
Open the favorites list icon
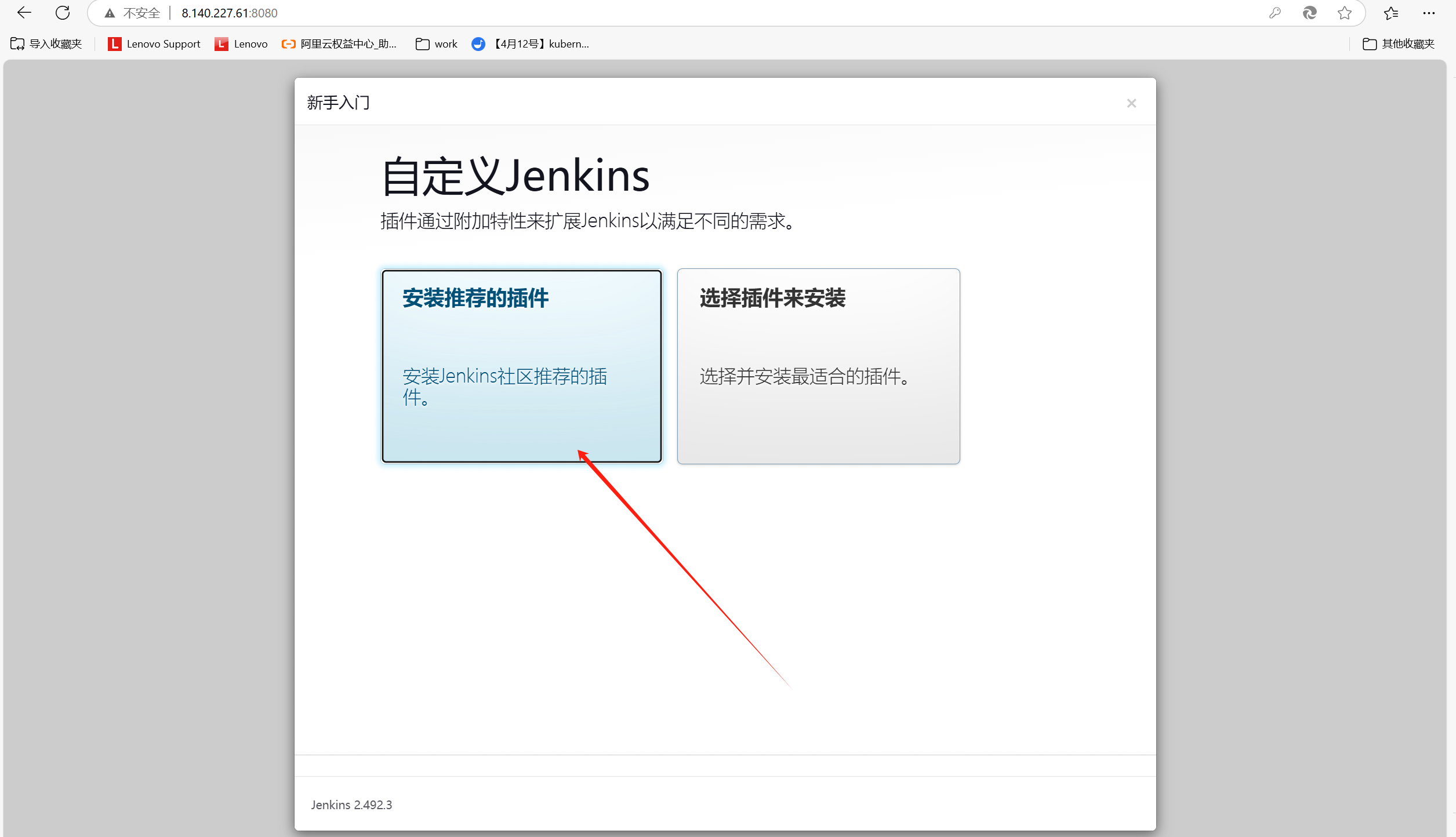1391,13
